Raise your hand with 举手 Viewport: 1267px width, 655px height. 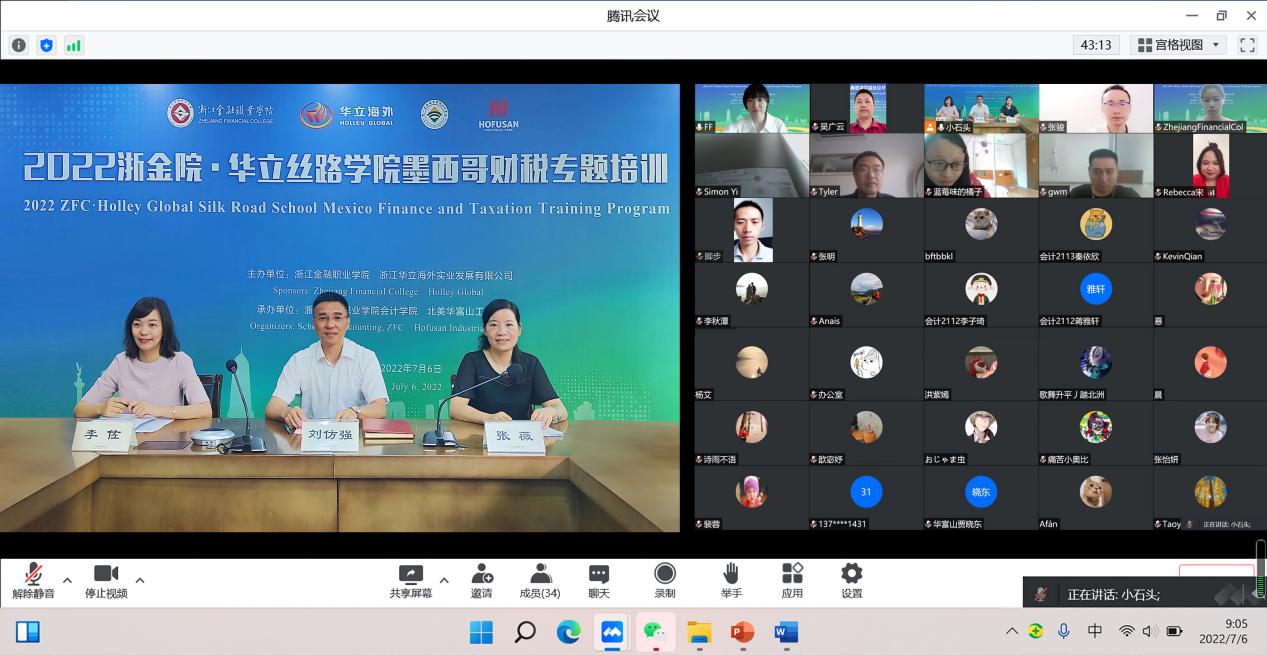(x=731, y=580)
